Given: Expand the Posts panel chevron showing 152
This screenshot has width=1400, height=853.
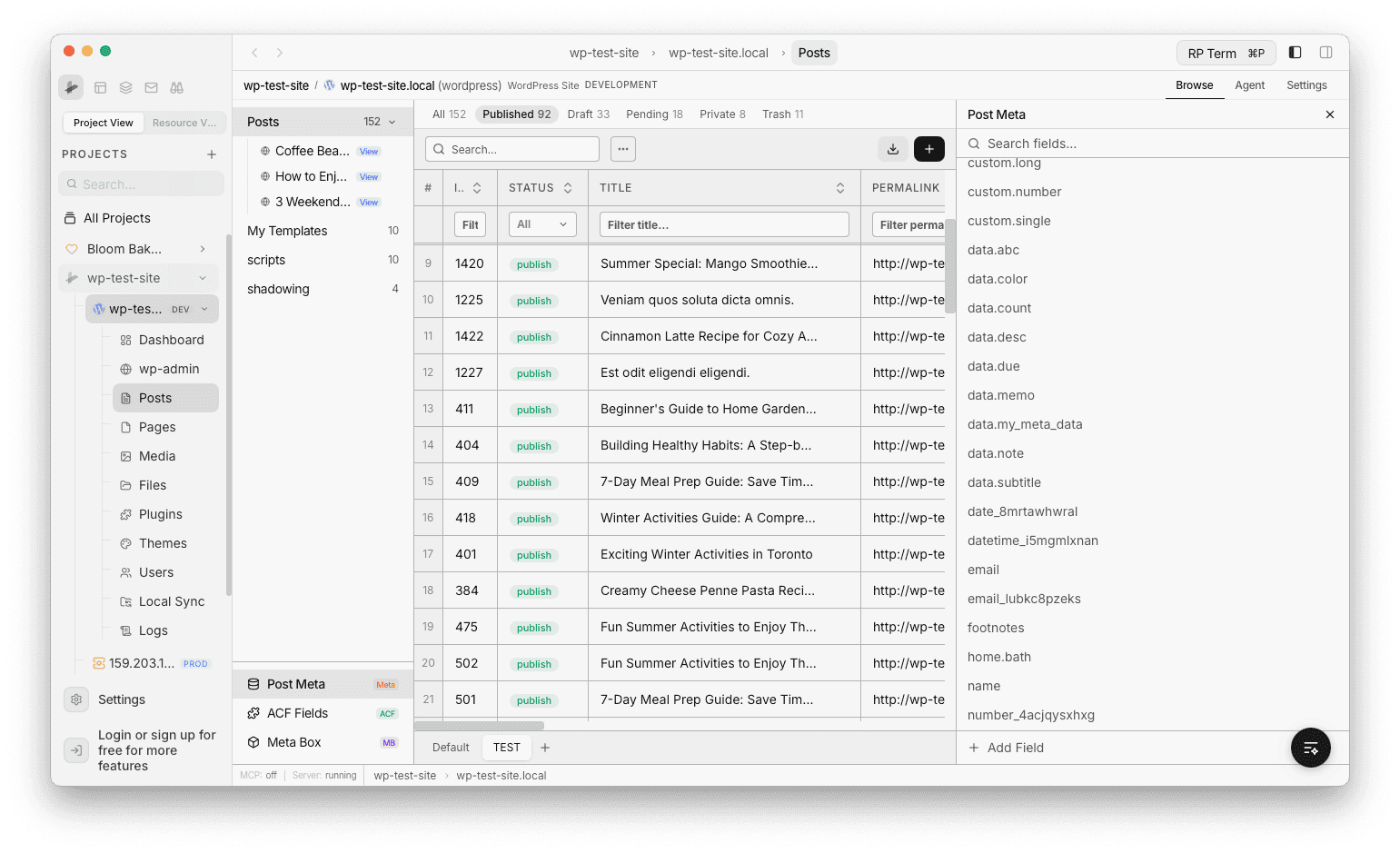Looking at the screenshot, I should 392,121.
